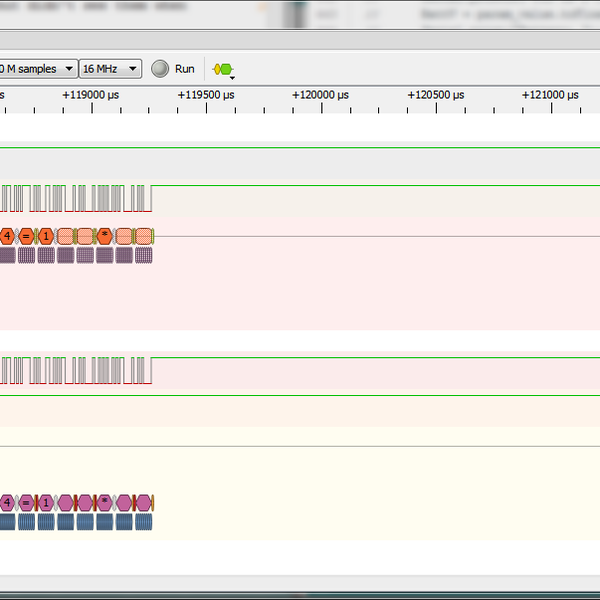Viewport: 600px width, 600px height.
Task: Click the +120000 µs ruler mark
Action: click(320, 95)
